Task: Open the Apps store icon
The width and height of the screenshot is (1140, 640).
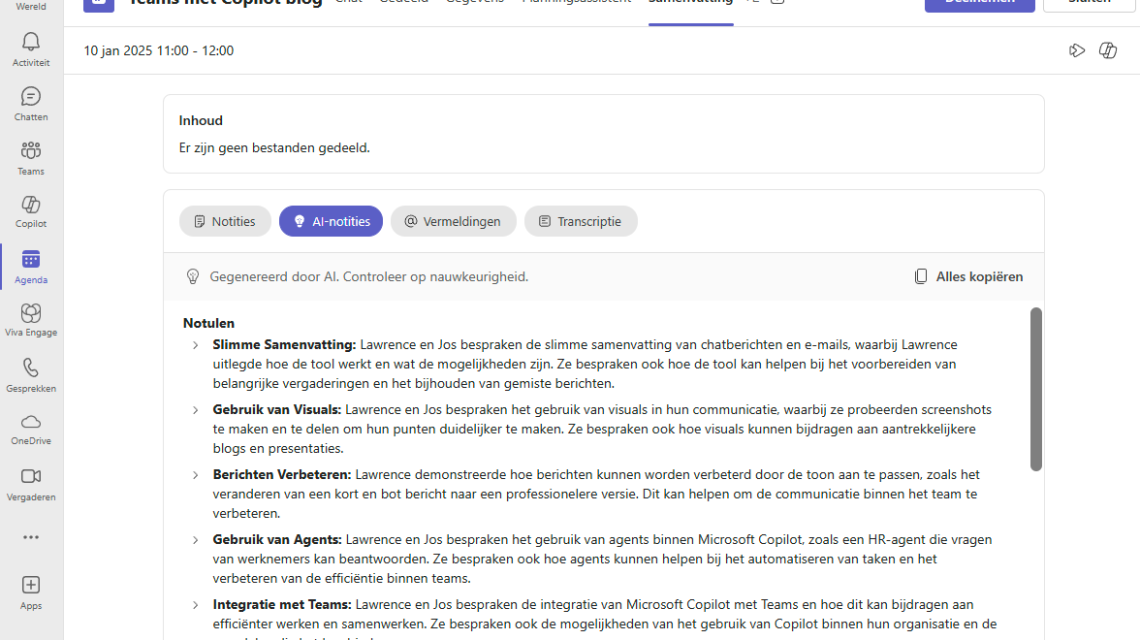Action: [x=31, y=592]
